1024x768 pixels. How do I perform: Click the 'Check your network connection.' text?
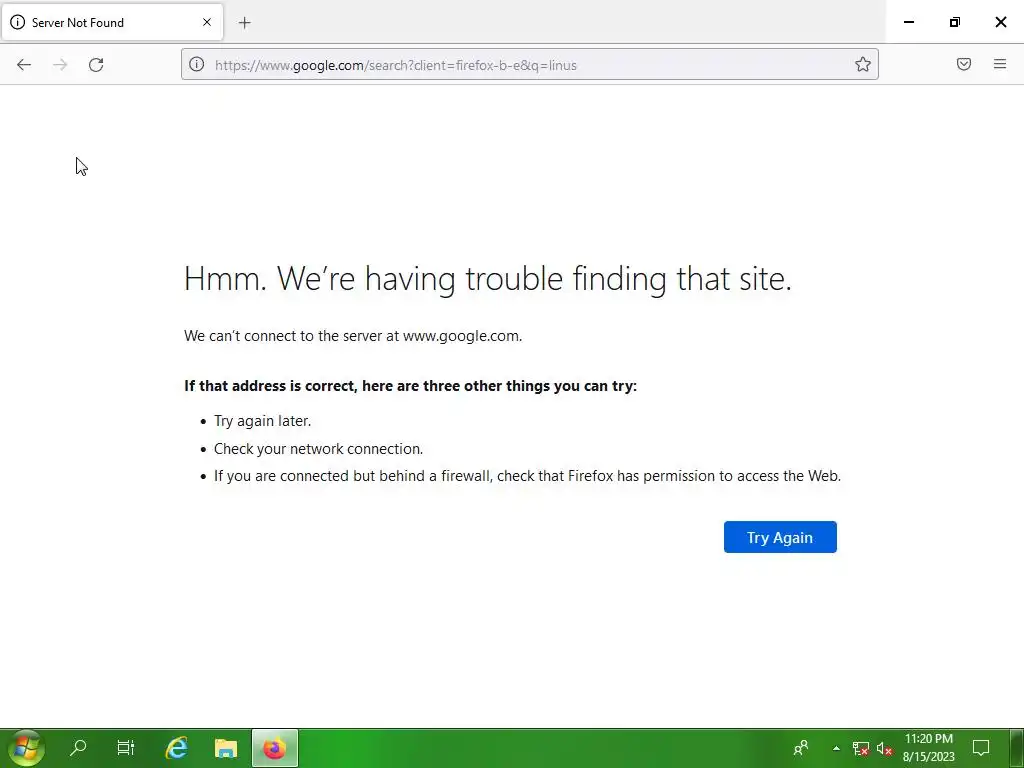[318, 449]
